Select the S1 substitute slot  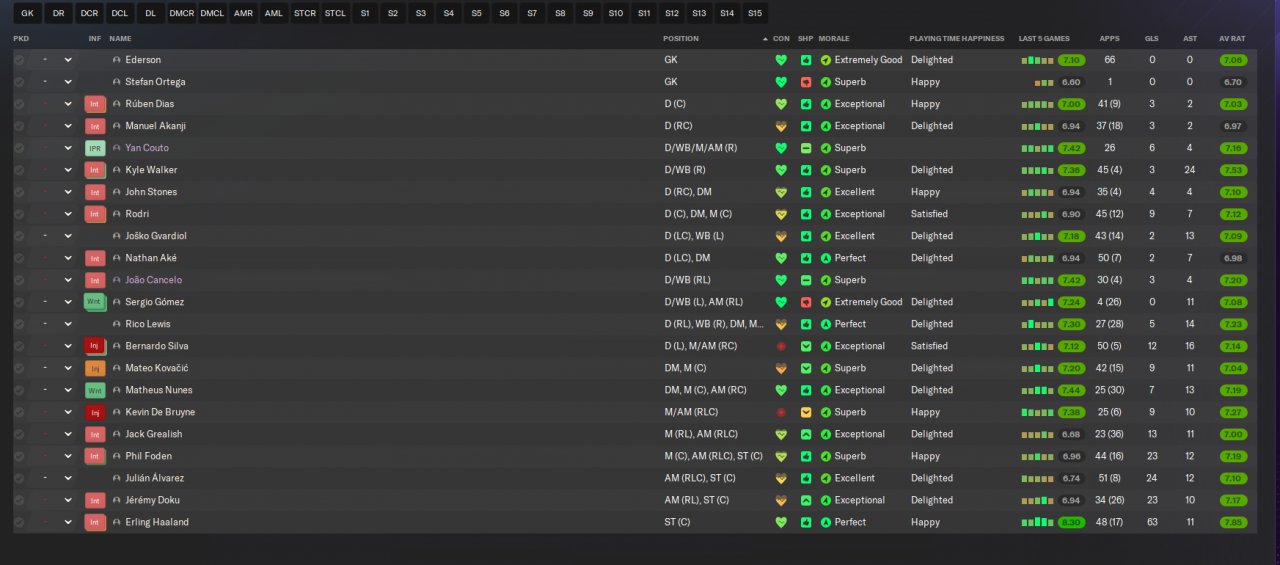click(365, 13)
